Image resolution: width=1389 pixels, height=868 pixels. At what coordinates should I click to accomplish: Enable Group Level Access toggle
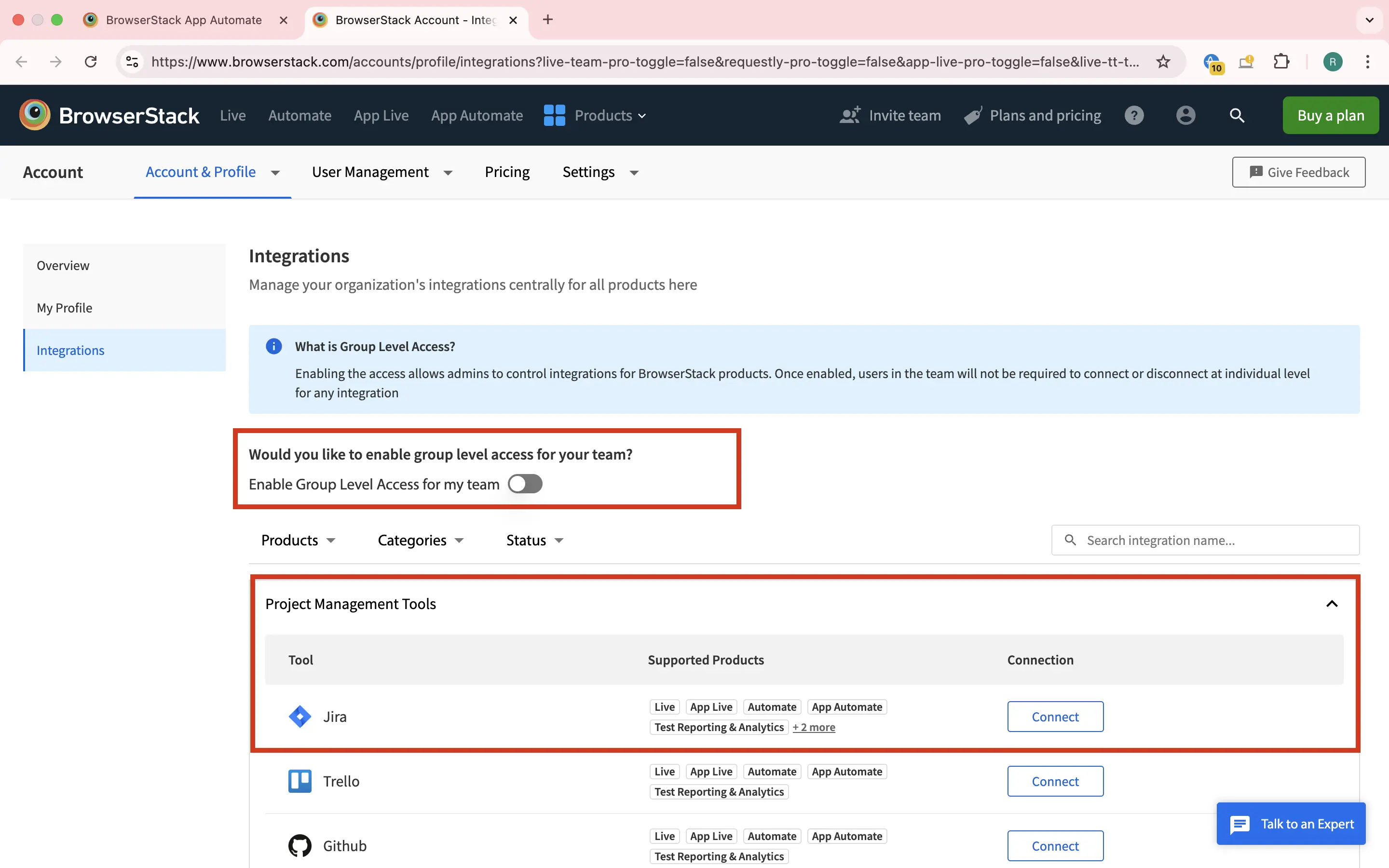525,484
